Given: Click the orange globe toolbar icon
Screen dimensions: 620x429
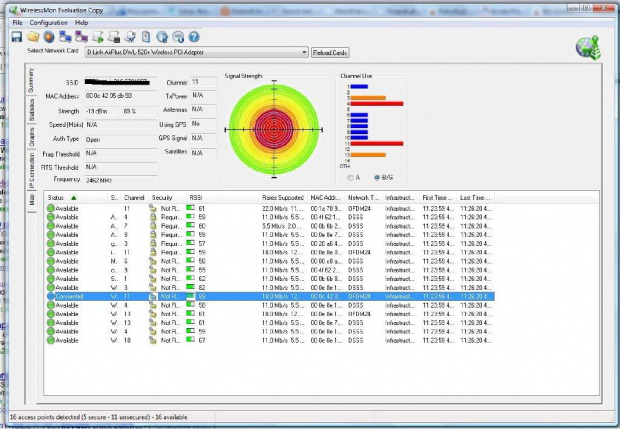Looking at the screenshot, I should pyautogui.click(x=49, y=37).
